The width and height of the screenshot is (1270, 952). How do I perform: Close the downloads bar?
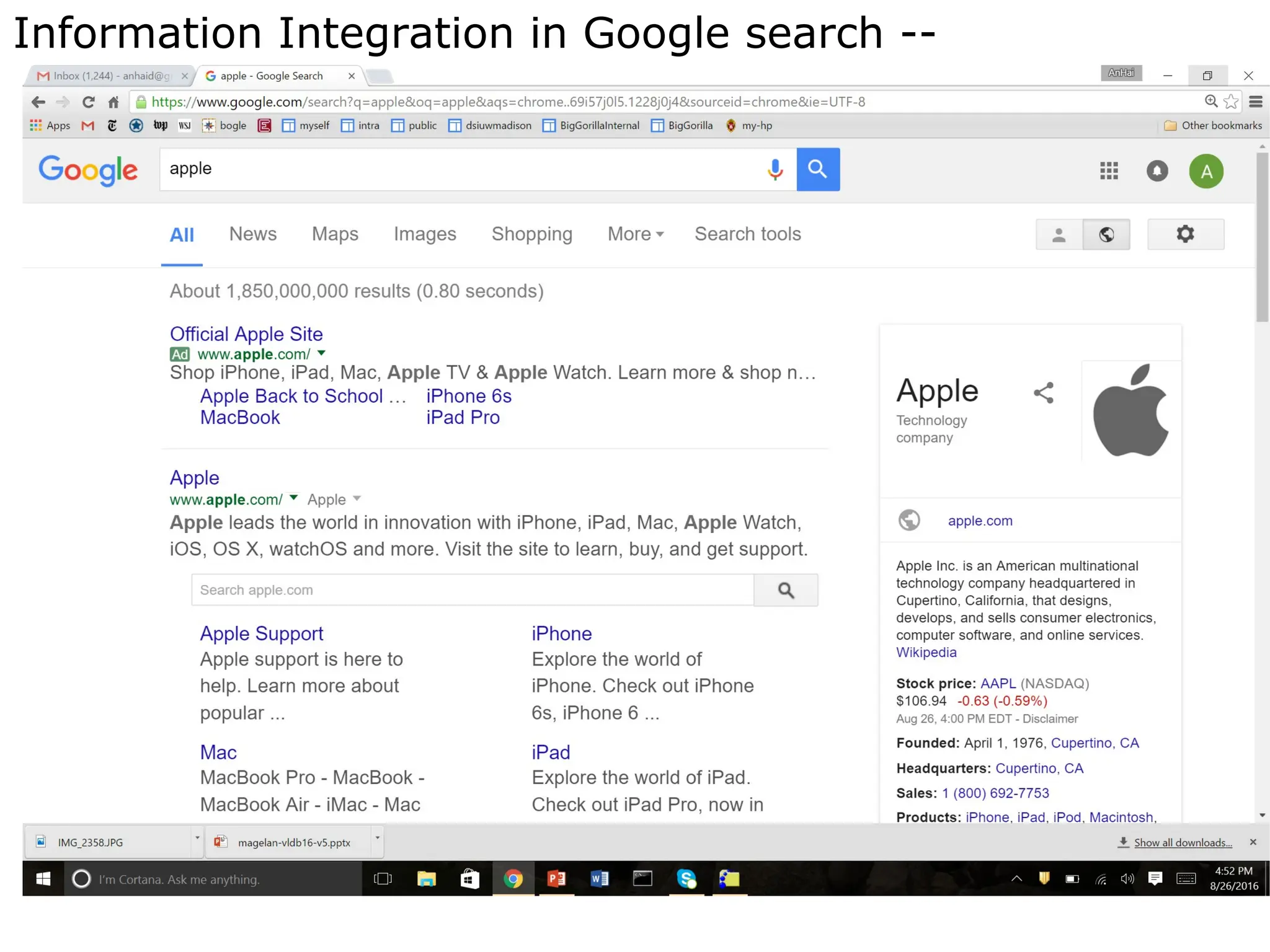click(1253, 842)
